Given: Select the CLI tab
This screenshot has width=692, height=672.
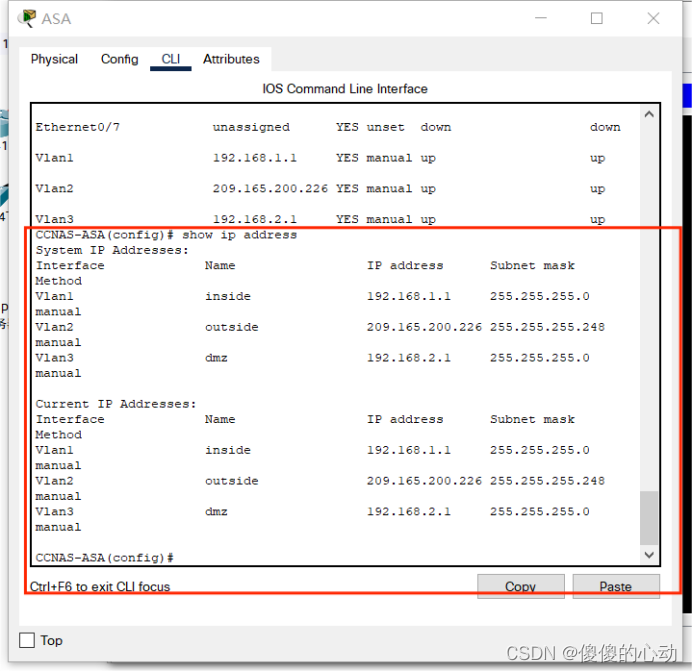Looking at the screenshot, I should (170, 59).
